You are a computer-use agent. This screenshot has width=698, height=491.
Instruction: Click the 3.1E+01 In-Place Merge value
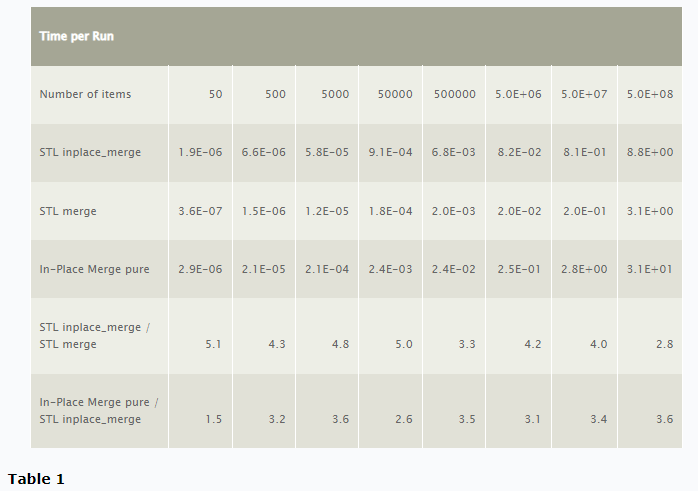[x=649, y=269]
